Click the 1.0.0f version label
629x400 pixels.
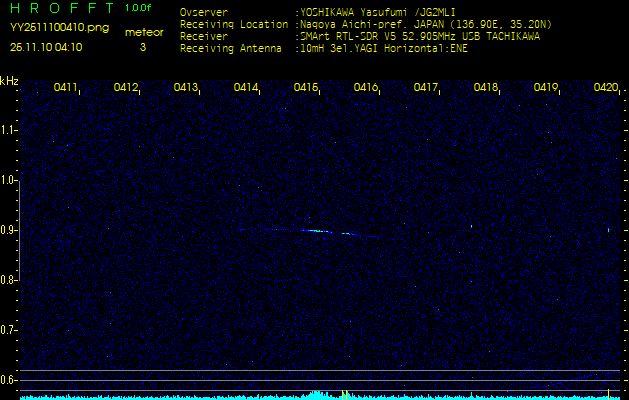[139, 9]
